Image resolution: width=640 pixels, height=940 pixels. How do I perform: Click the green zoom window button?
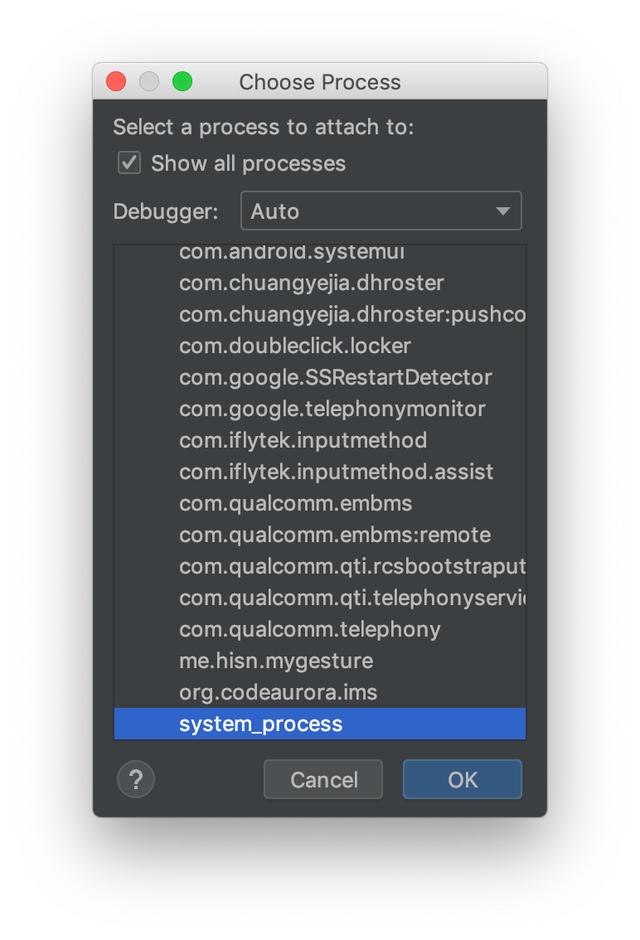click(182, 81)
